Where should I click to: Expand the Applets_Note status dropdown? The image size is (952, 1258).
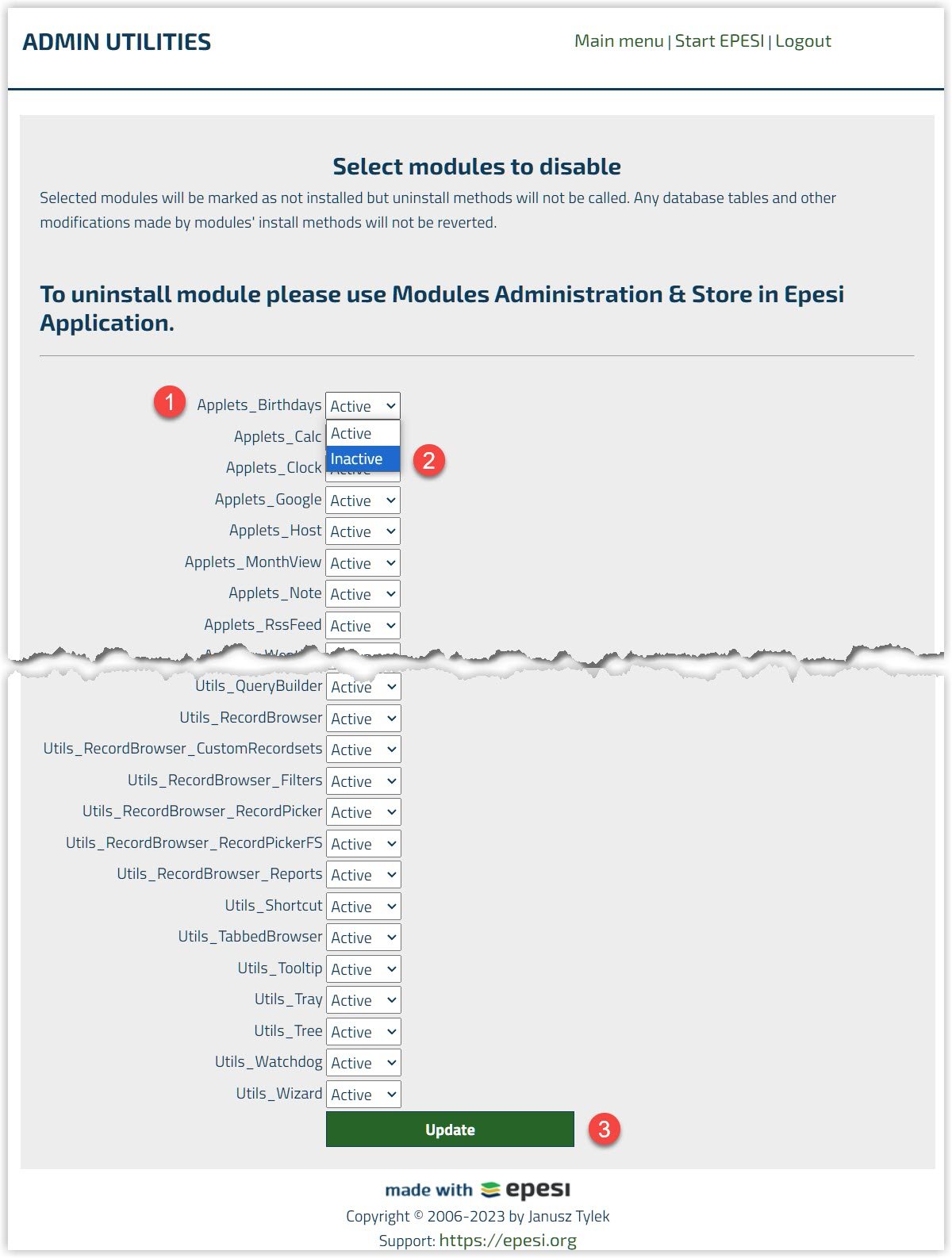pyautogui.click(x=363, y=594)
